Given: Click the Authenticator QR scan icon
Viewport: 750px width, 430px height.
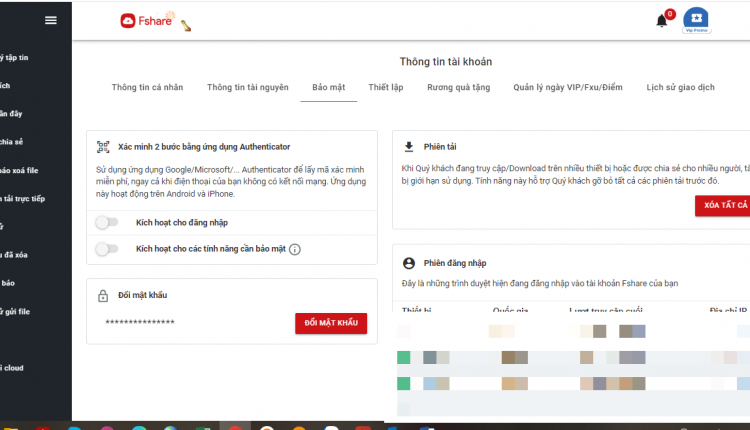Looking at the screenshot, I should pos(103,147).
